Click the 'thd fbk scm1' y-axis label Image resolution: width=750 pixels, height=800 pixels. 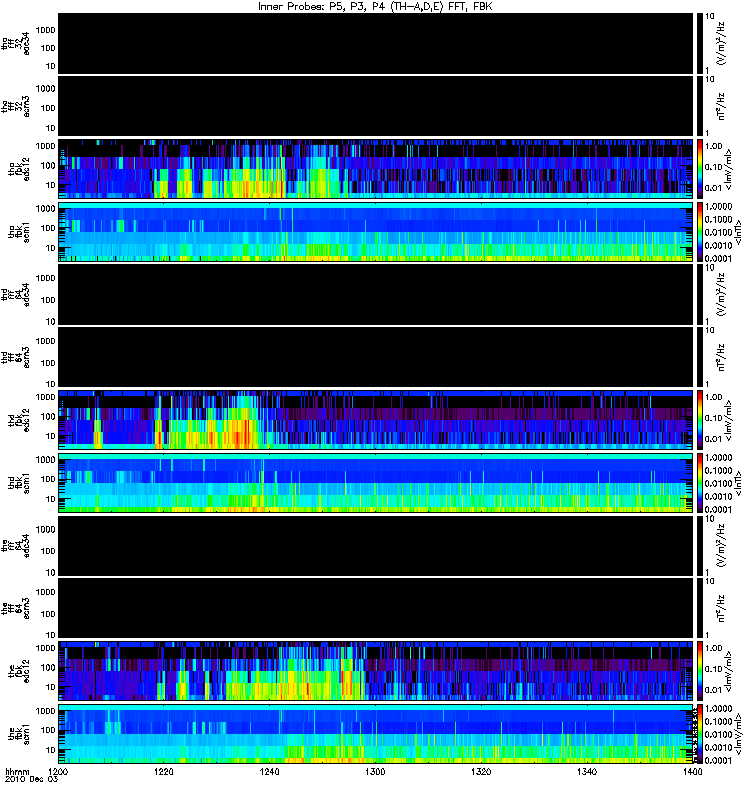[19, 483]
